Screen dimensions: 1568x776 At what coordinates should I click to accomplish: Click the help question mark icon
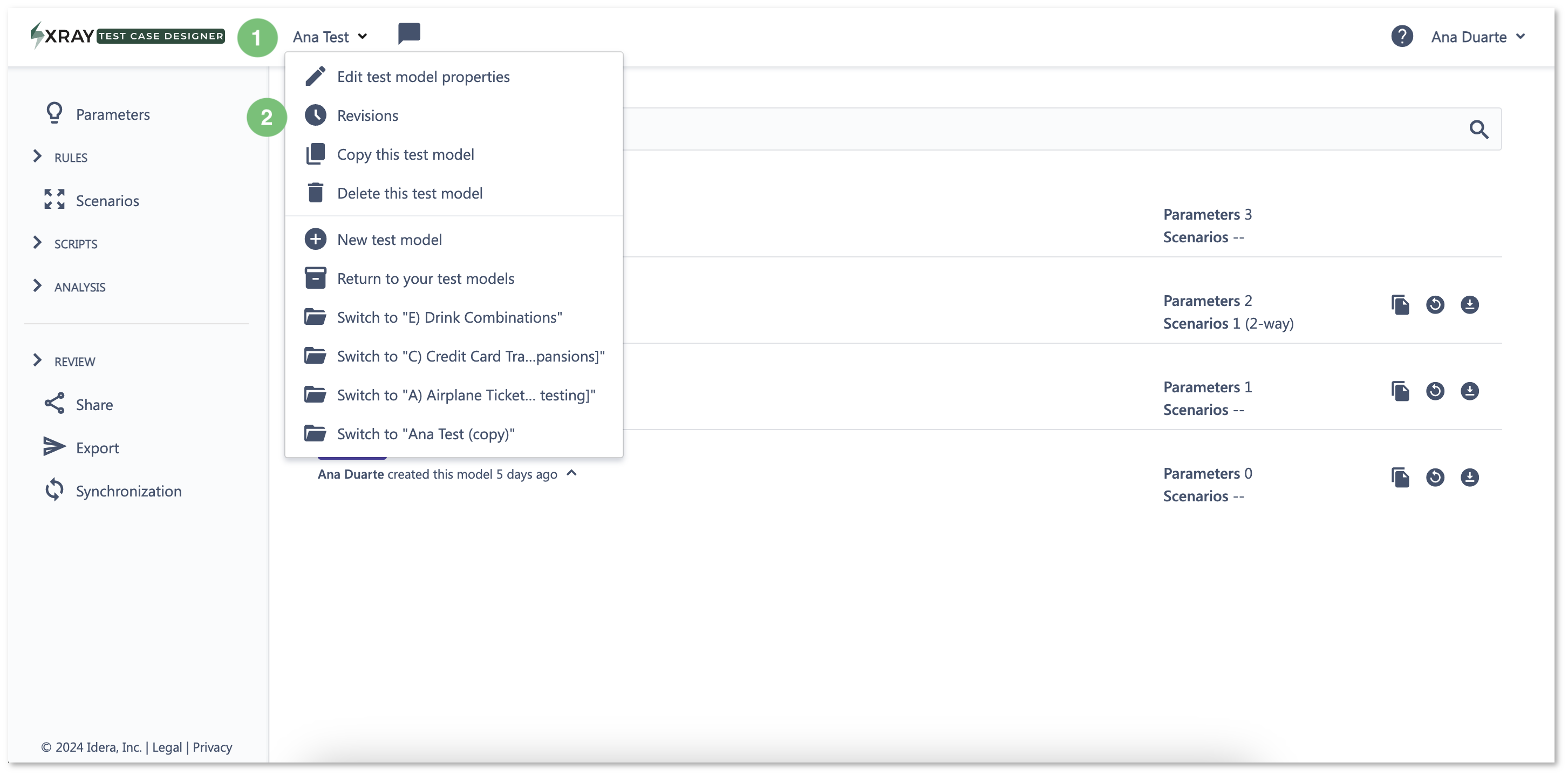tap(1401, 37)
